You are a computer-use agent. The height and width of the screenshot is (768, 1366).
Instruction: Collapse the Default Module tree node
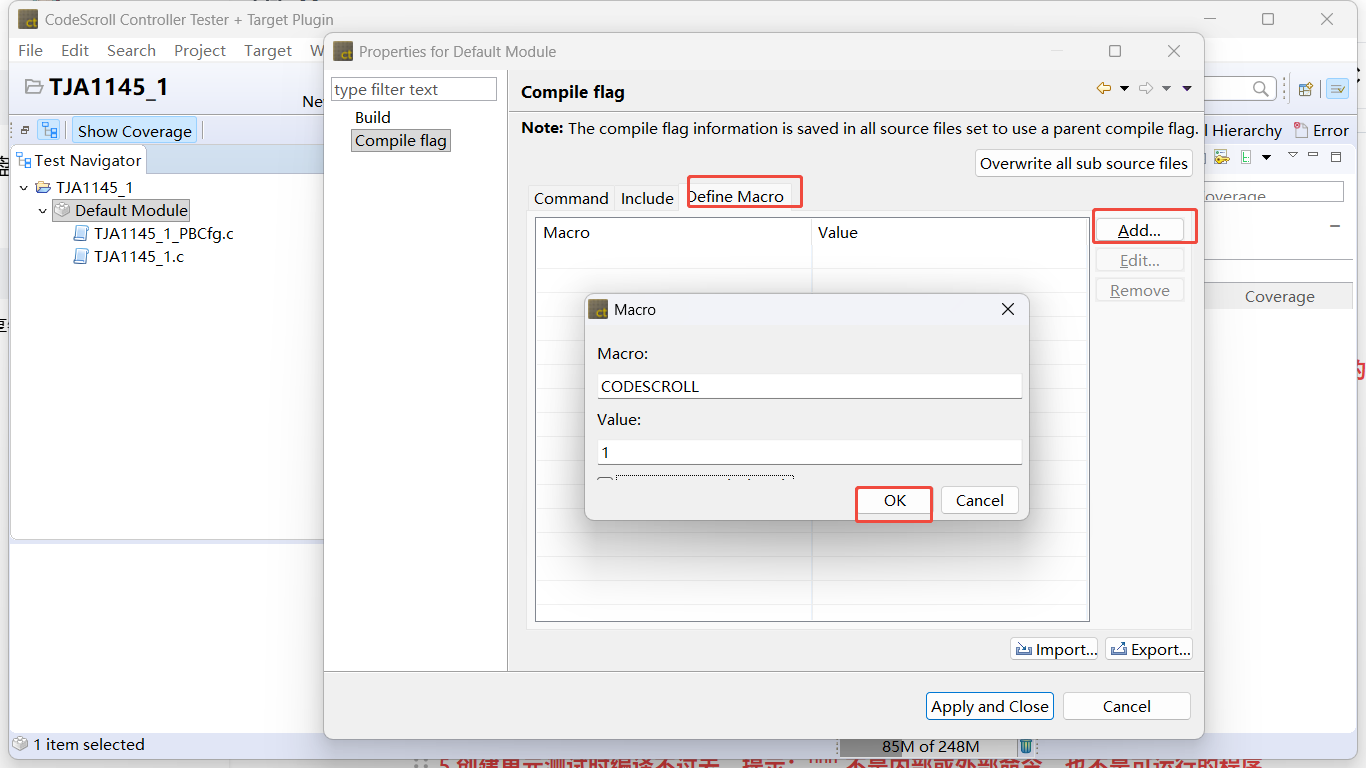click(x=43, y=211)
